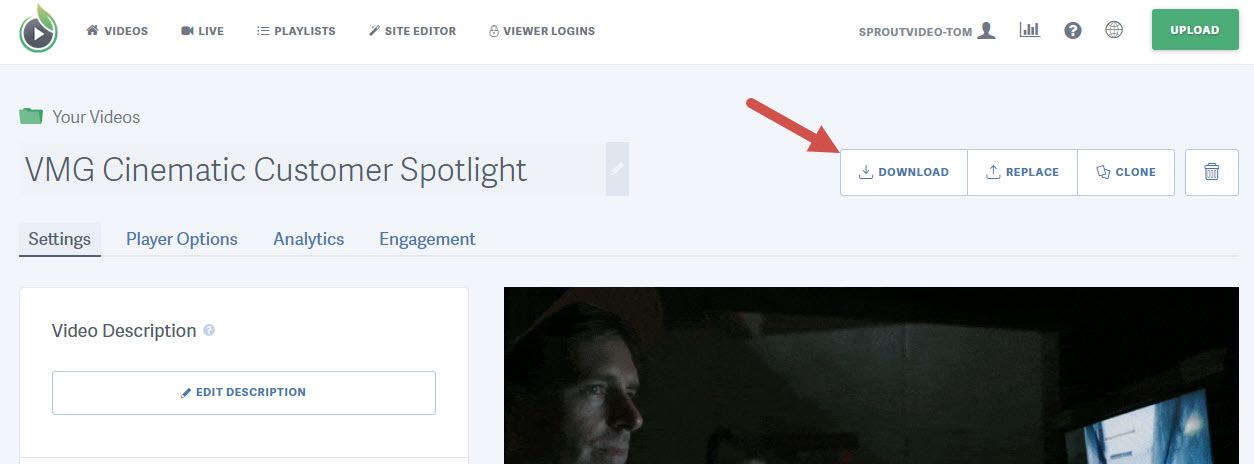Screen dimensions: 1254x464
Task: Open the sproutvideo-tom account menu
Action: tap(926, 31)
